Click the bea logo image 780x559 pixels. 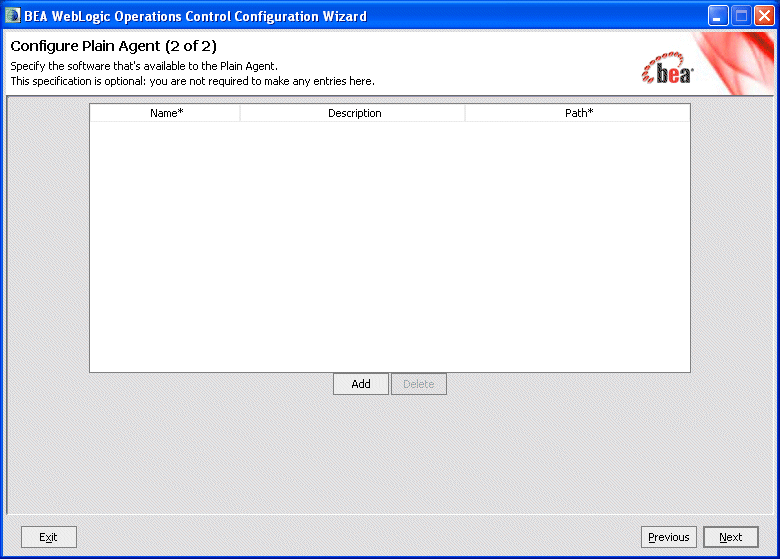pyautogui.click(x=668, y=69)
